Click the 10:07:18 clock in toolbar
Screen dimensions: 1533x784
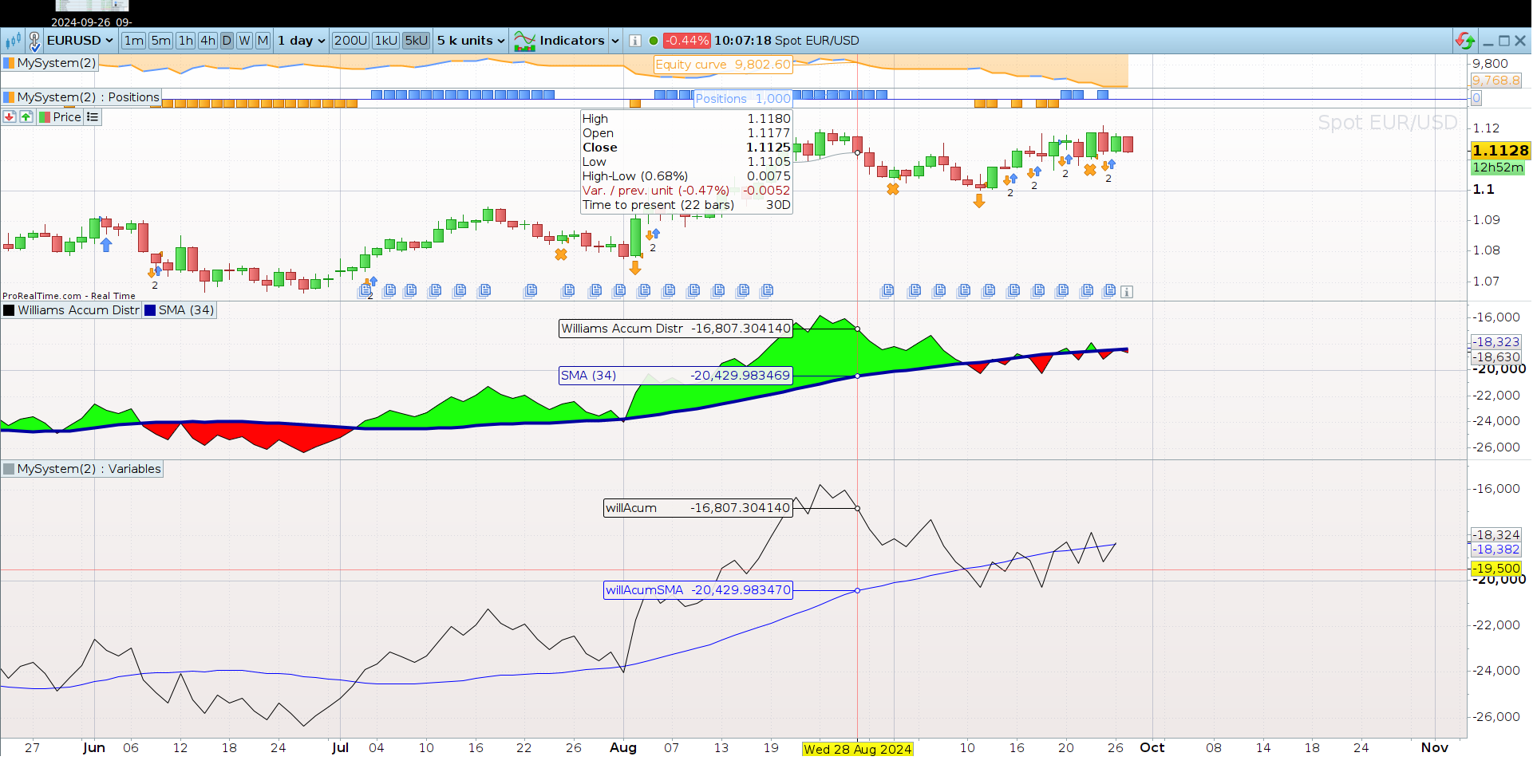(x=743, y=41)
